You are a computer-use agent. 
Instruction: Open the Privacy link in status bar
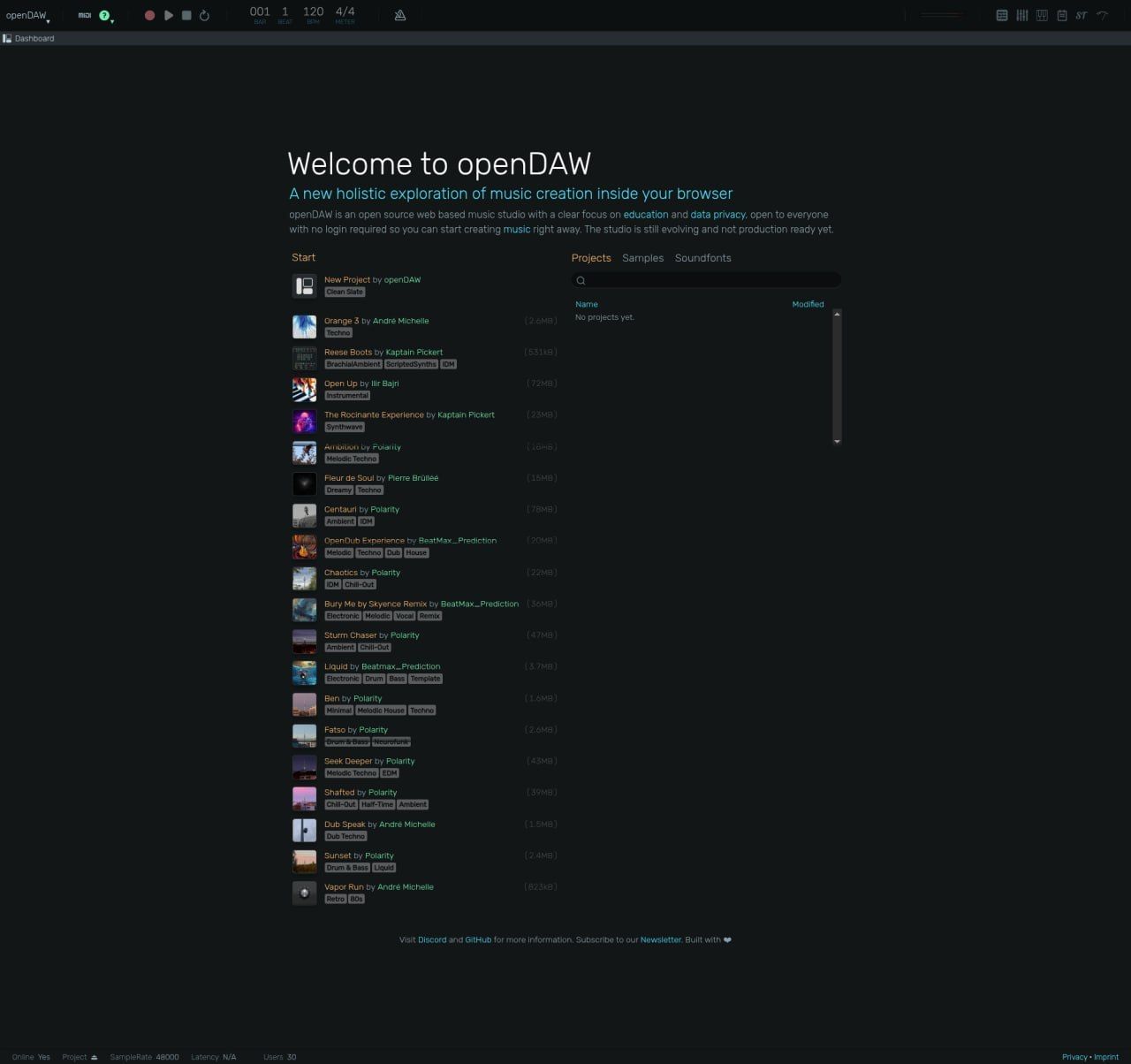click(x=1074, y=1057)
